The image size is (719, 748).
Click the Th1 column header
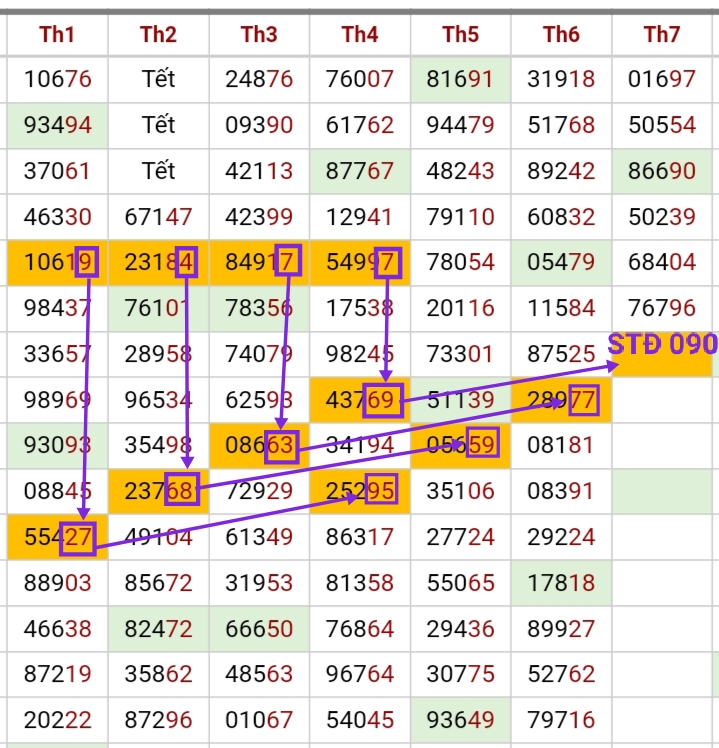point(58,35)
